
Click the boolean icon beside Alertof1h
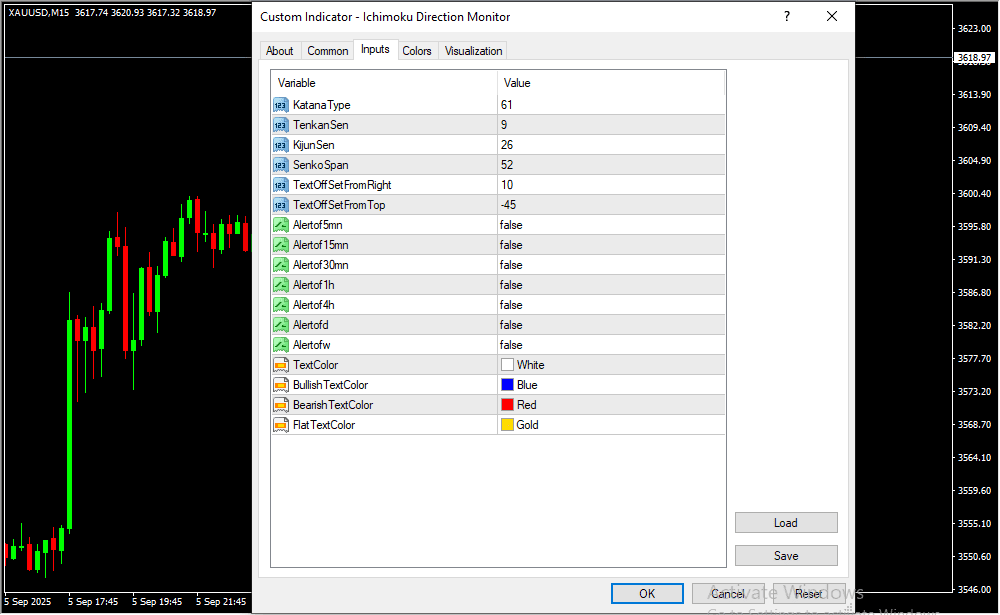[x=280, y=285]
